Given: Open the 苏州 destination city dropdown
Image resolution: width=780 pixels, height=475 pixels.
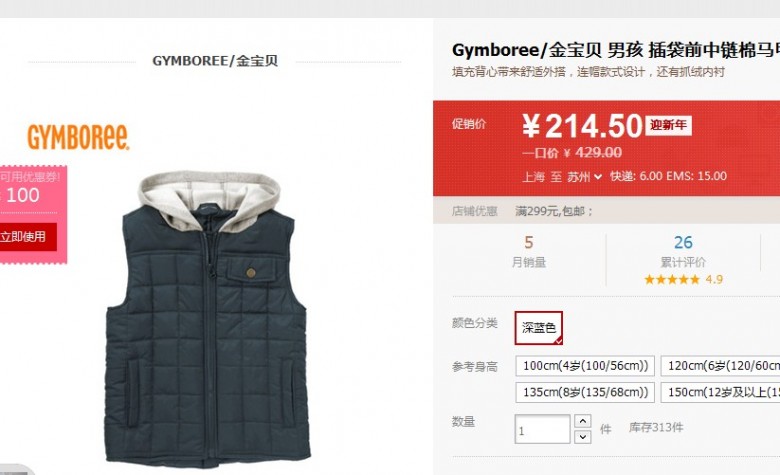Looking at the screenshot, I should click(585, 177).
